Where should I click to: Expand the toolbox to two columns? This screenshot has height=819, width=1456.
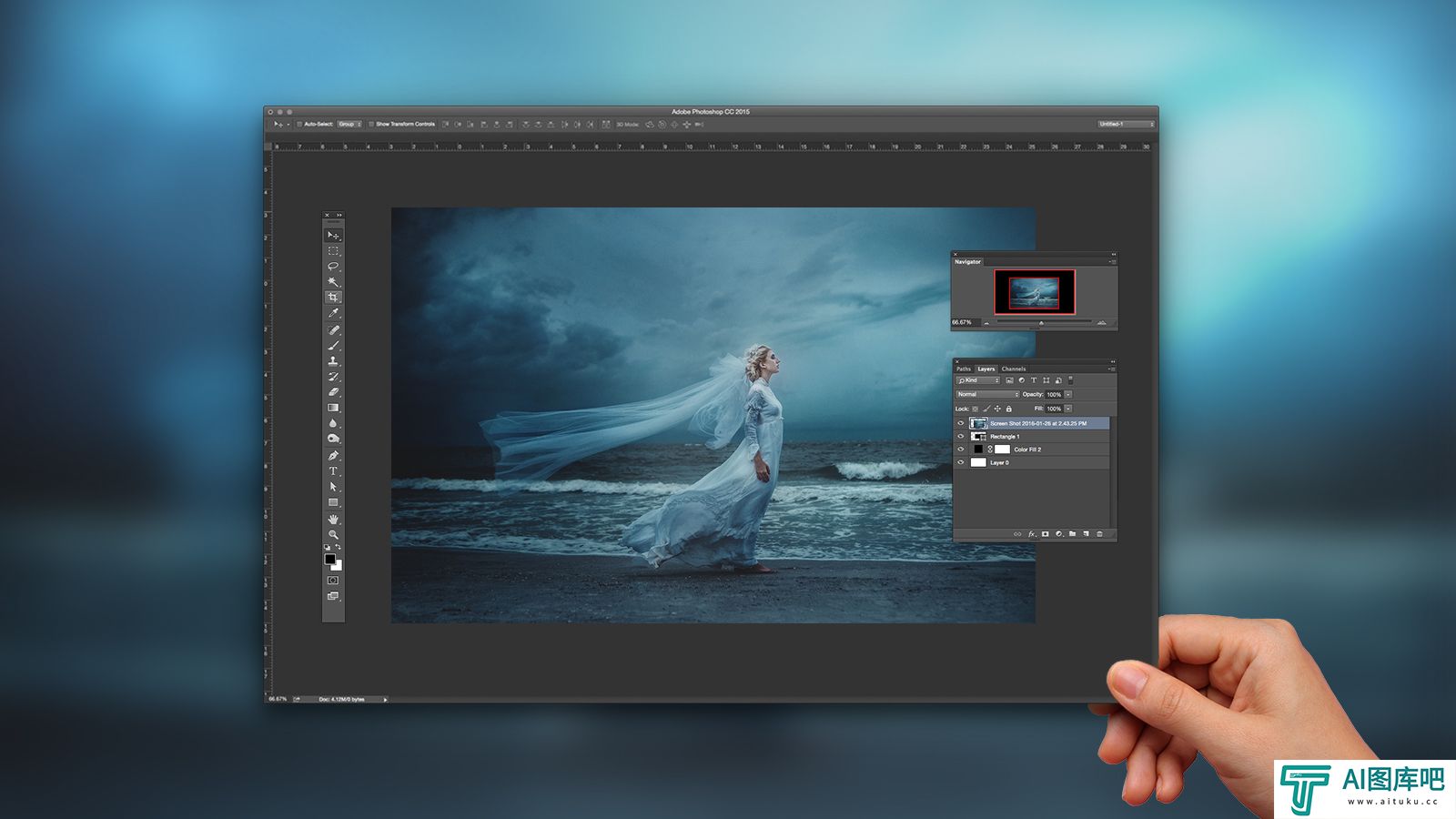point(339,215)
